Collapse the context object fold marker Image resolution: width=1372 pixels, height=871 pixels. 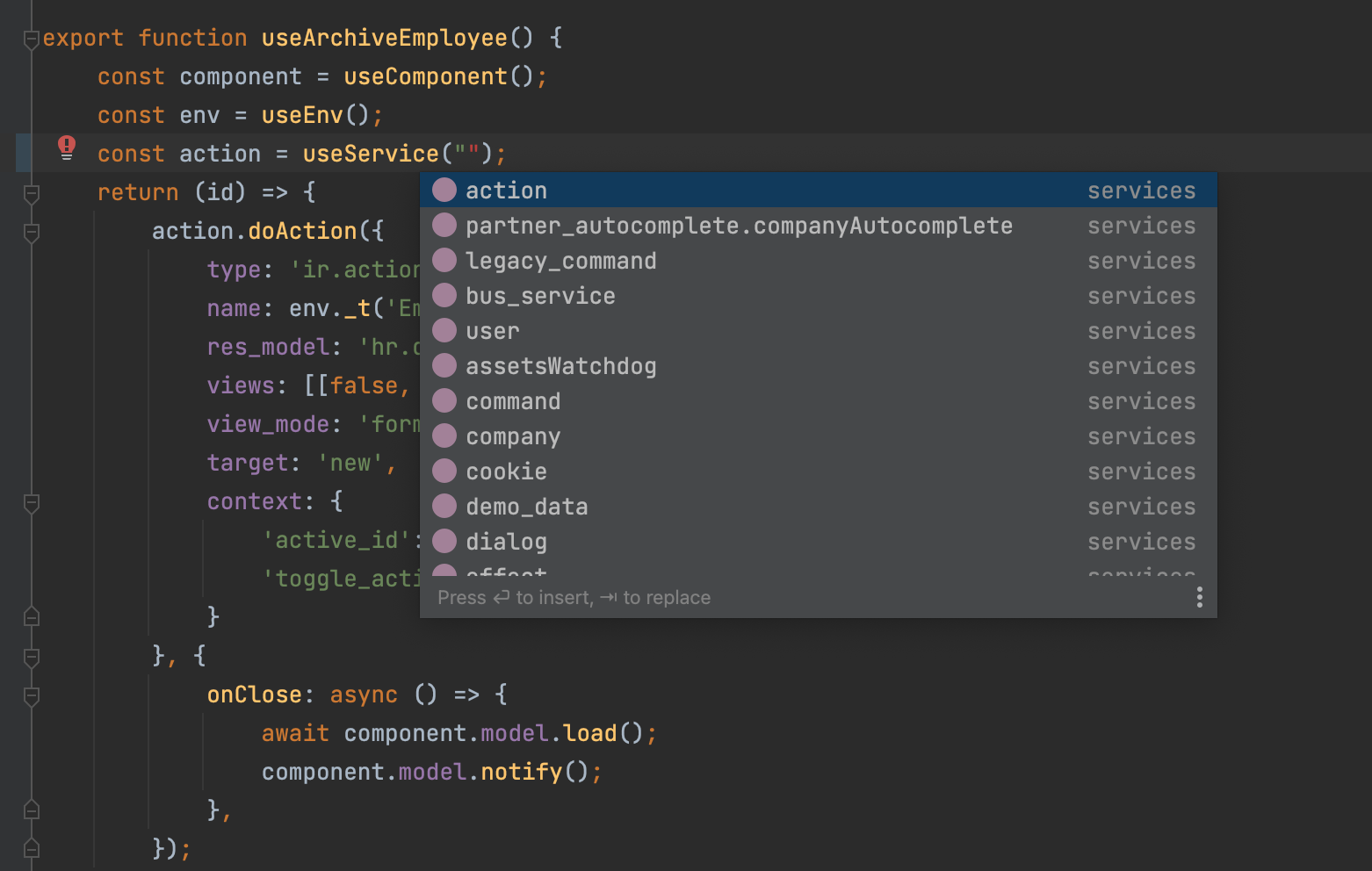pos(32,504)
